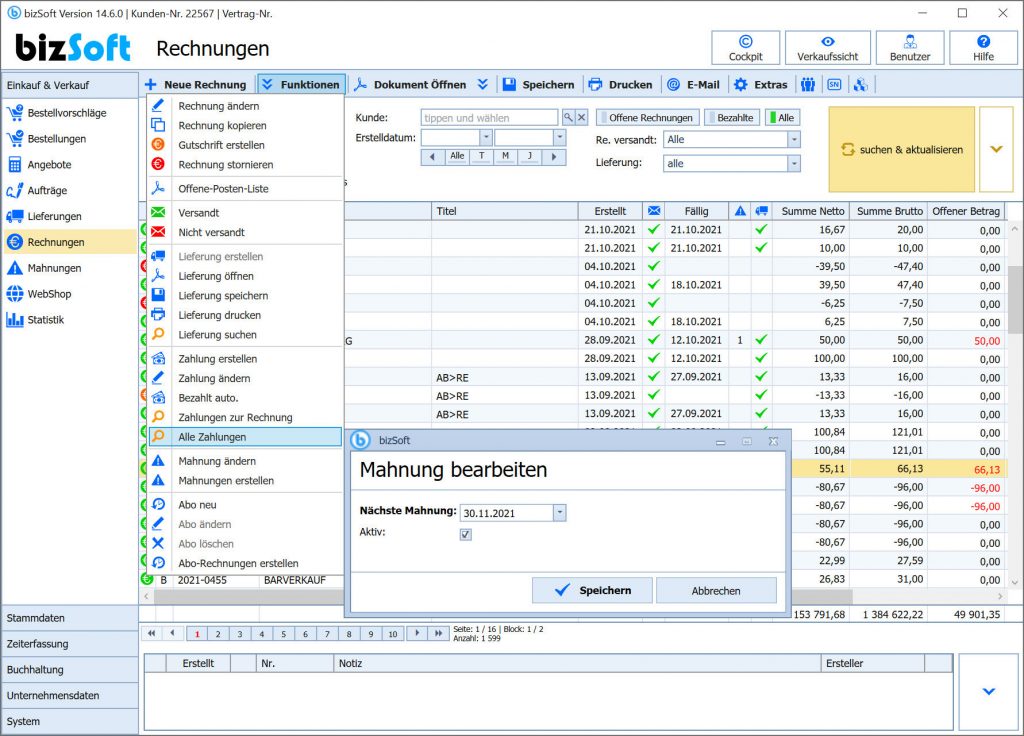
Task: Click the toolbar icon right of SN
Action: (861, 84)
